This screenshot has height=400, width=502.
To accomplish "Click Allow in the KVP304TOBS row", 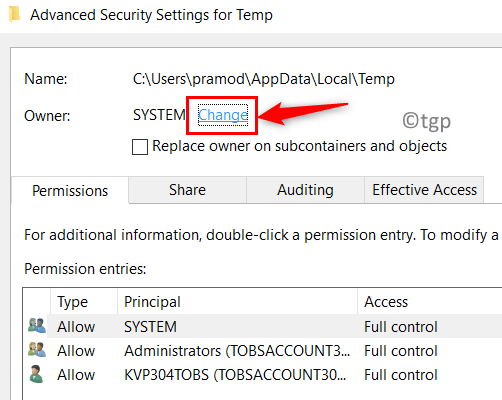I will tap(76, 375).
